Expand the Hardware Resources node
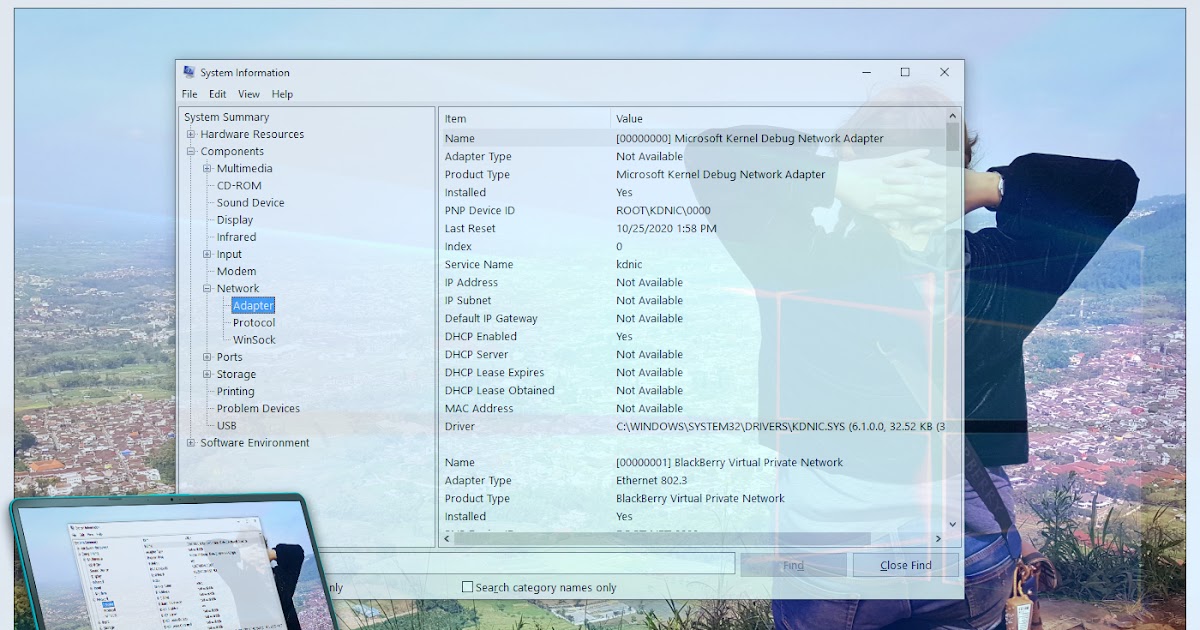The height and width of the screenshot is (630, 1200). [x=191, y=134]
